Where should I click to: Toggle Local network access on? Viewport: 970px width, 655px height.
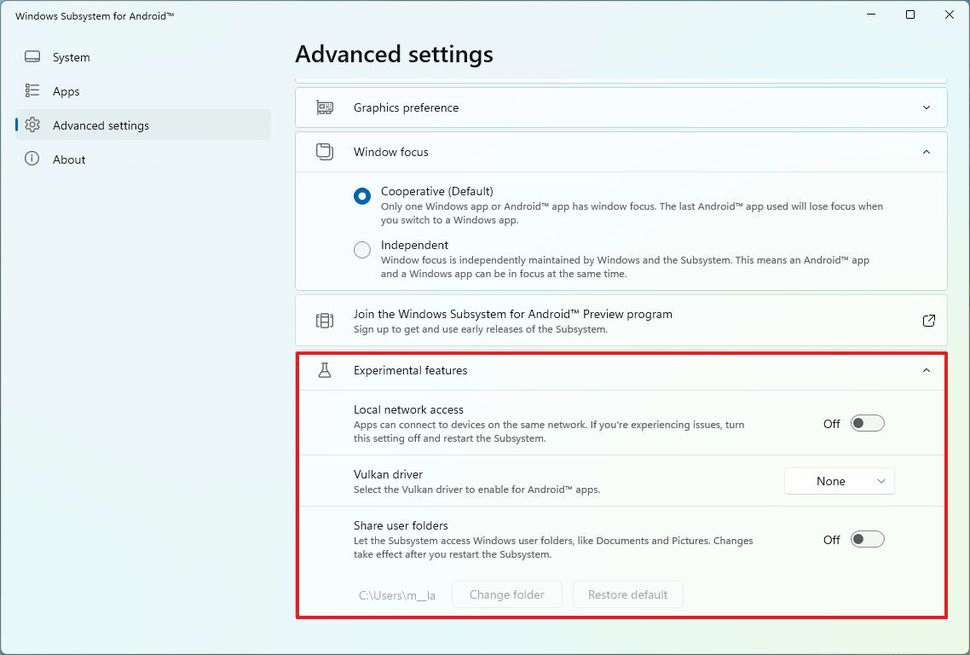[867, 424]
